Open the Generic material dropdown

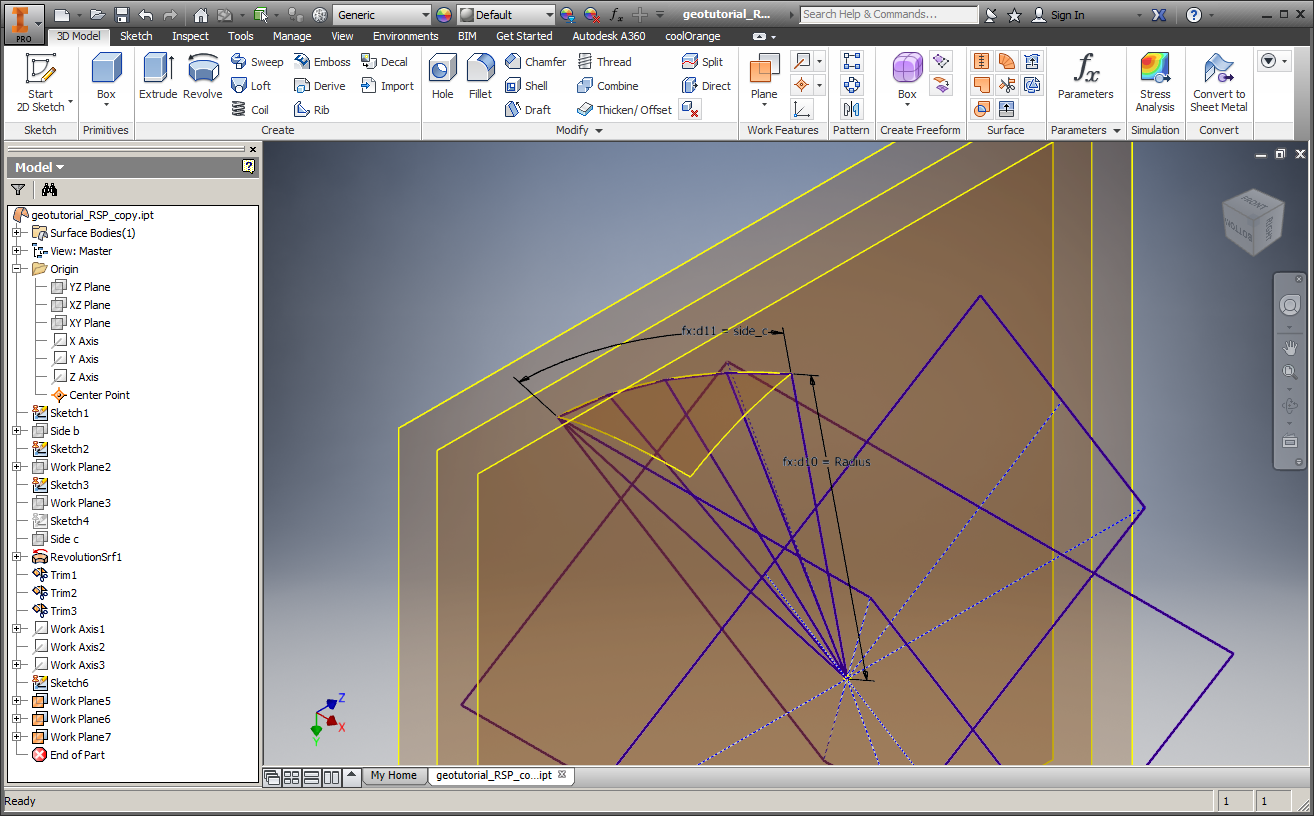pos(425,15)
